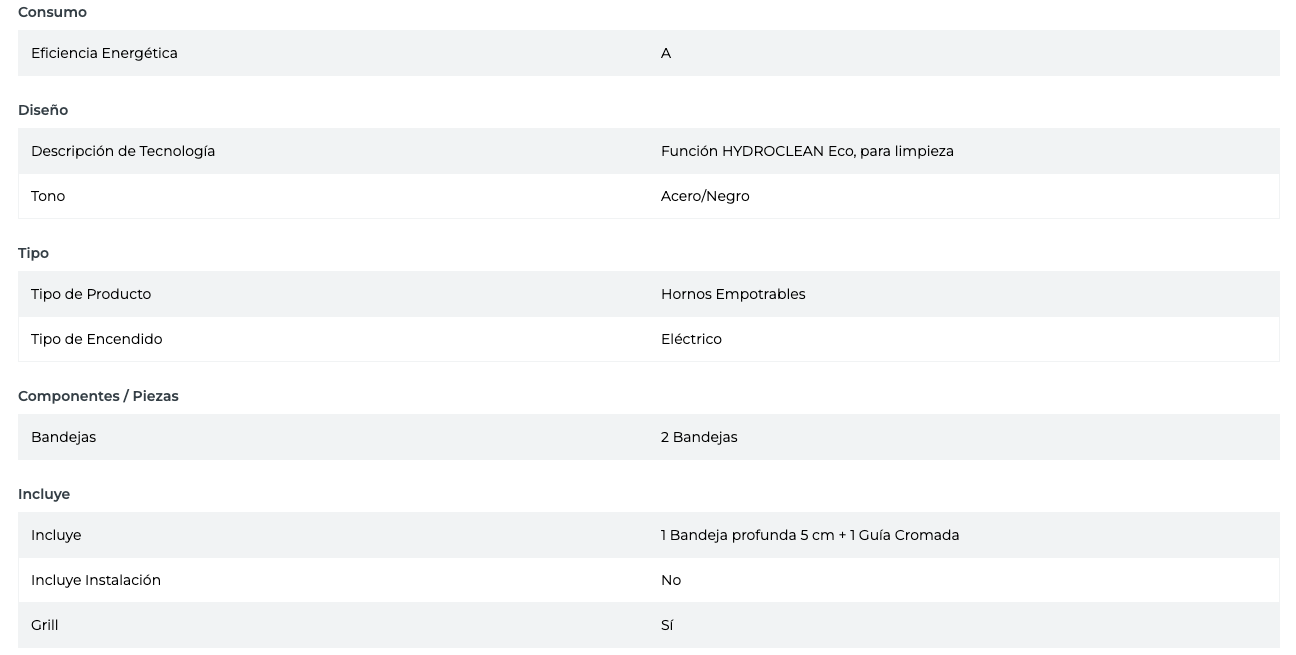Click the 2 Bandejas value

point(699,437)
